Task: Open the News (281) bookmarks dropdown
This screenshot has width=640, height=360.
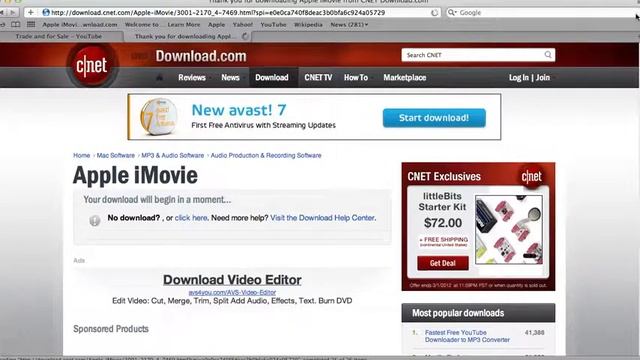Action: (349, 24)
